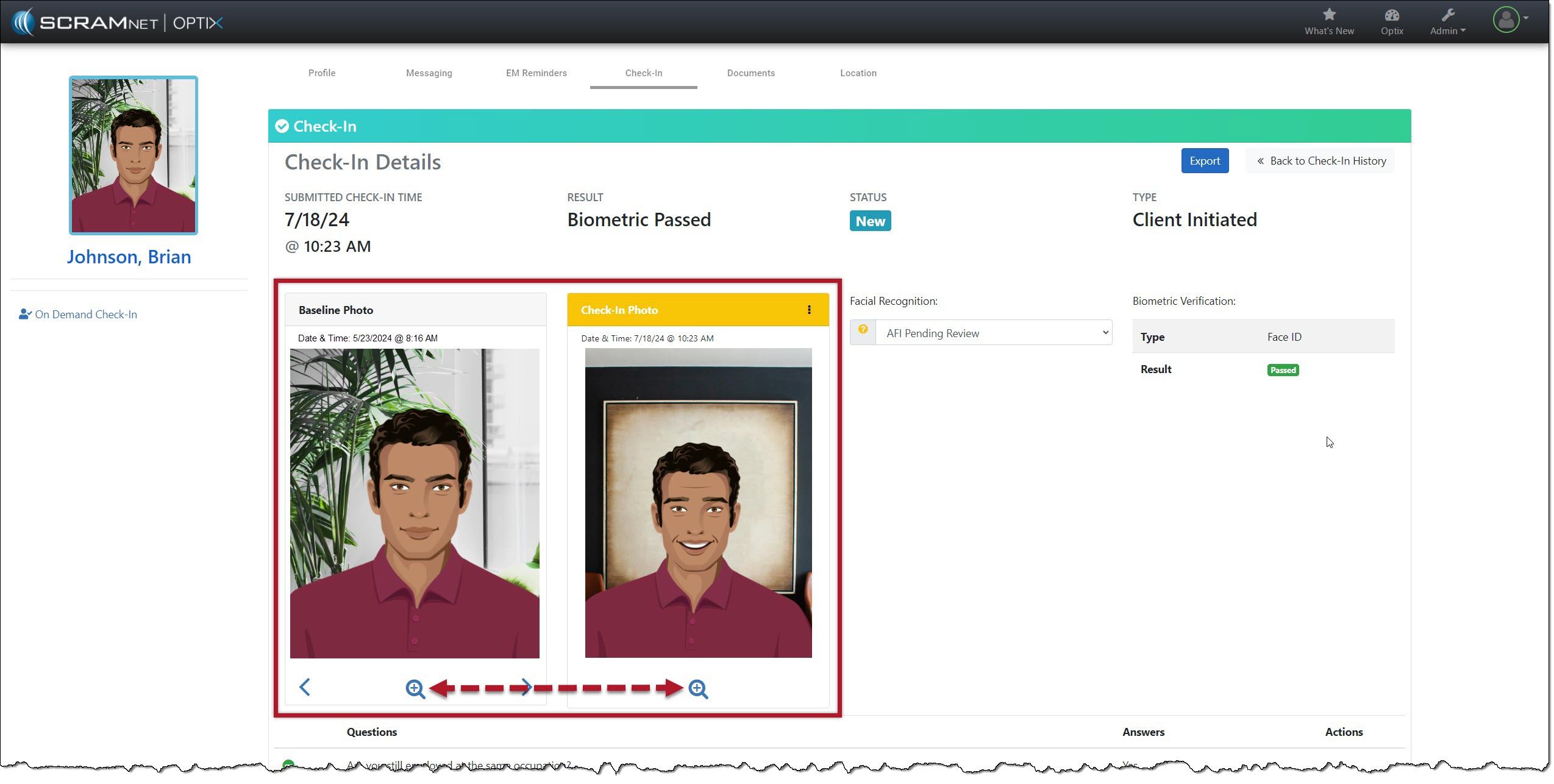1554x784 pixels.
Task: Click the What's New star icon
Action: (x=1328, y=15)
